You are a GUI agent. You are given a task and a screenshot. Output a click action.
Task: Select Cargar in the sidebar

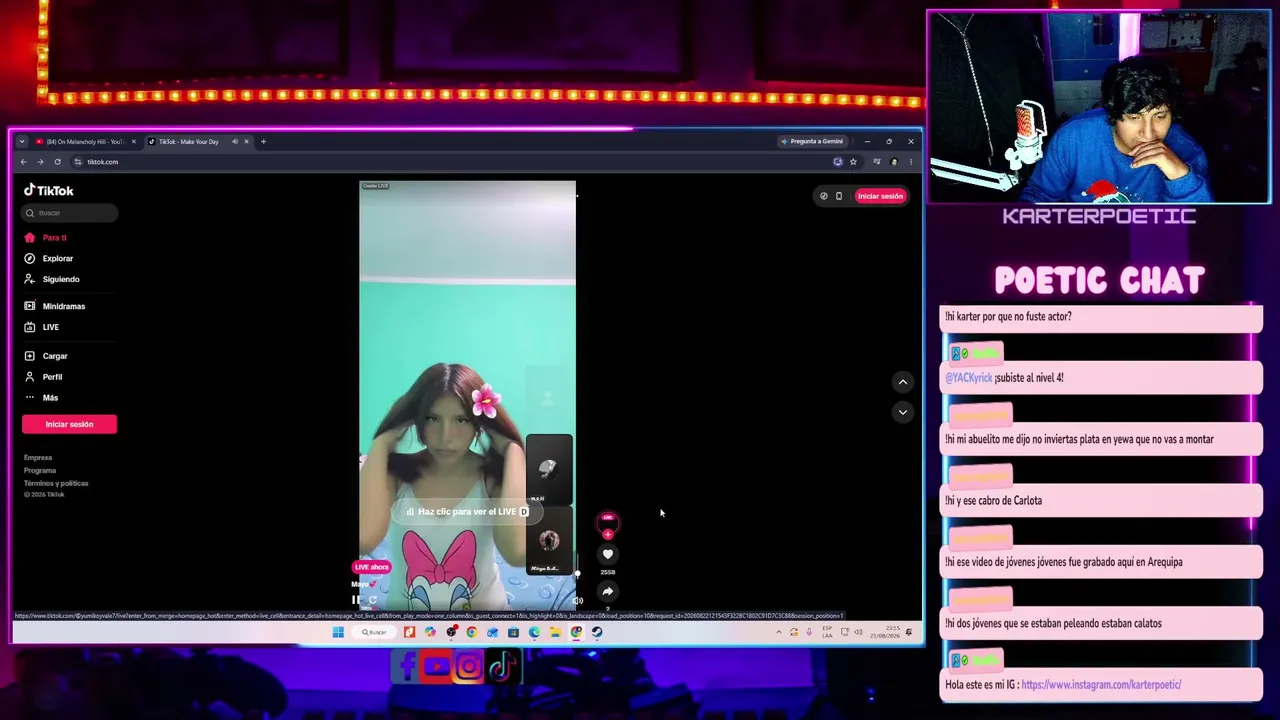point(46,356)
